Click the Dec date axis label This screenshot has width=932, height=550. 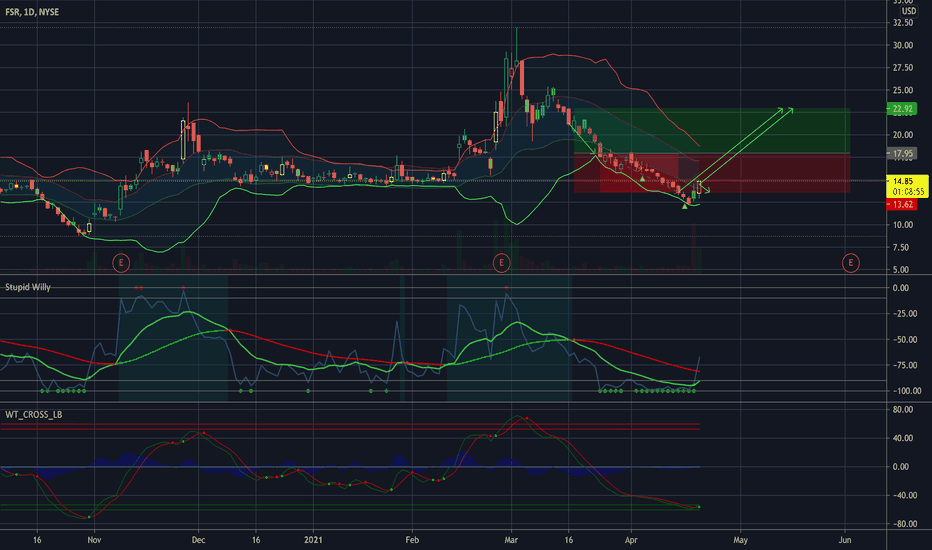pyautogui.click(x=198, y=540)
